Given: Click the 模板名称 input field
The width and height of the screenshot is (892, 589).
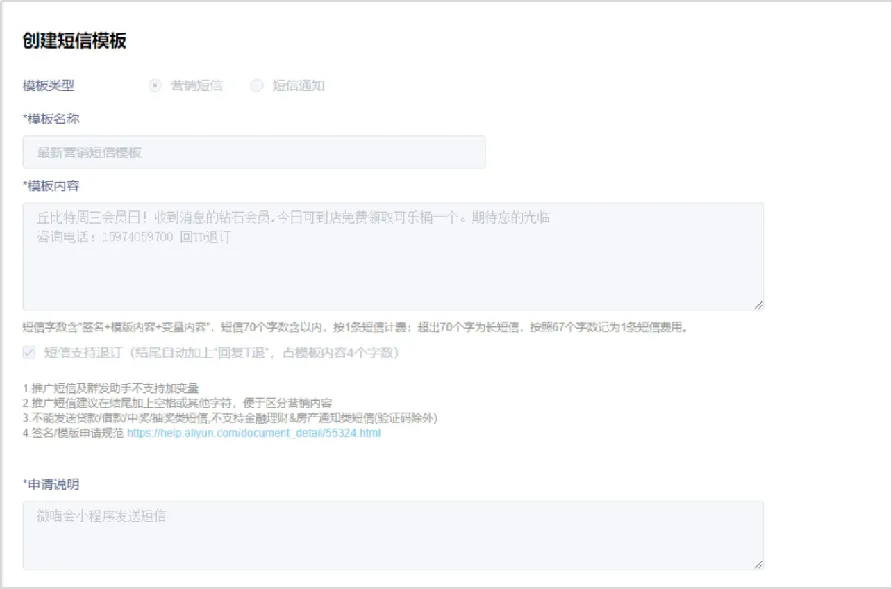Looking at the screenshot, I should [254, 152].
